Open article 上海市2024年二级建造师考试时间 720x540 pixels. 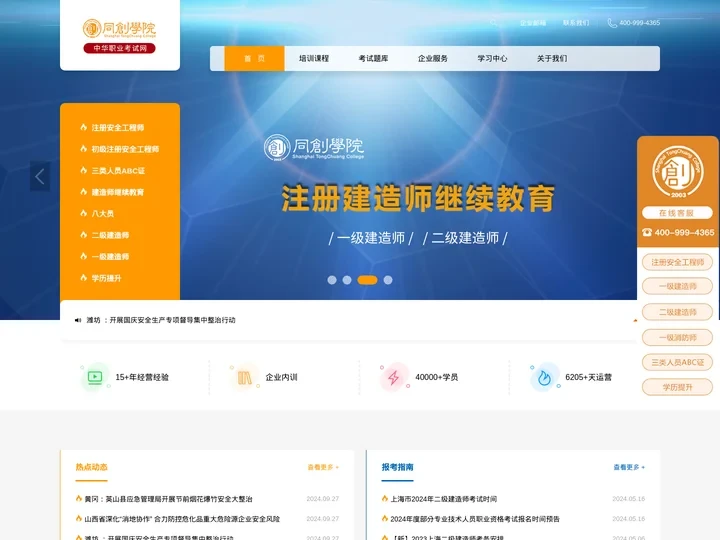[444, 499]
